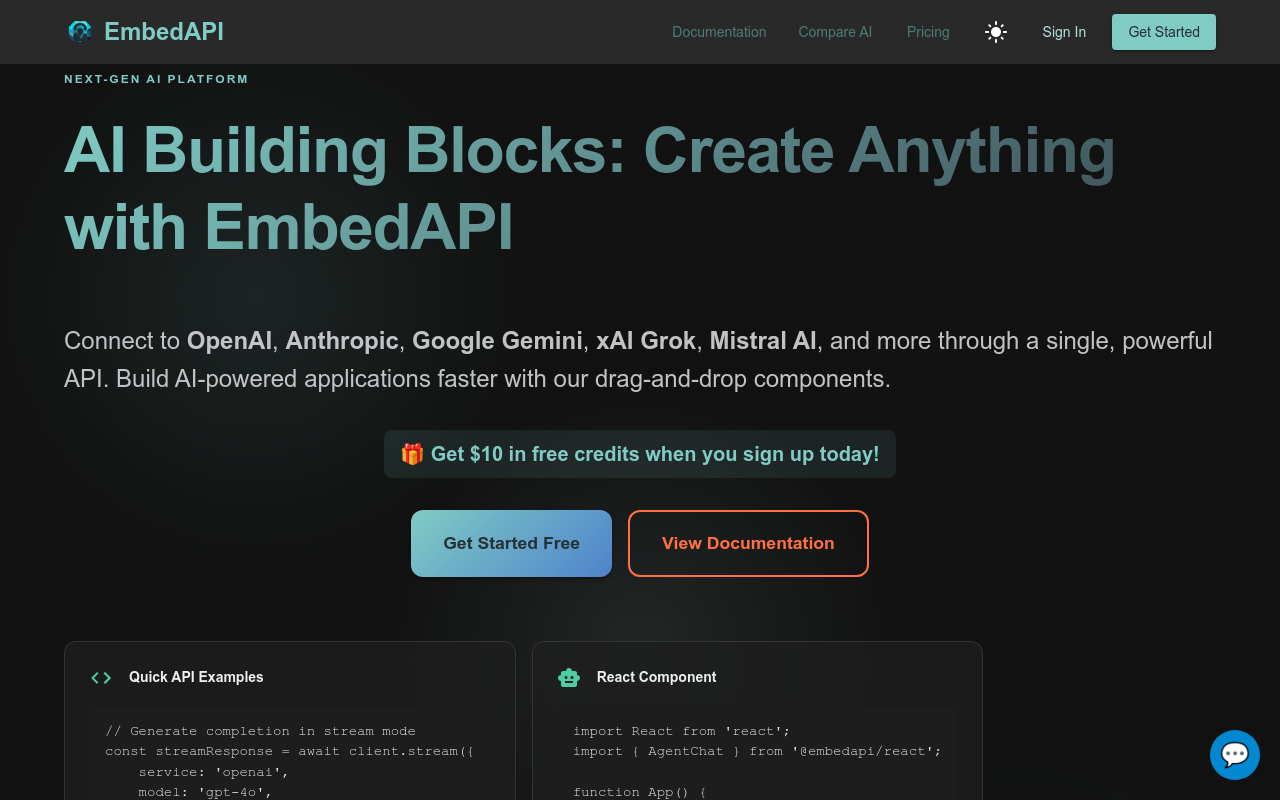Toggle the light/dark theme sun icon

coord(996,32)
